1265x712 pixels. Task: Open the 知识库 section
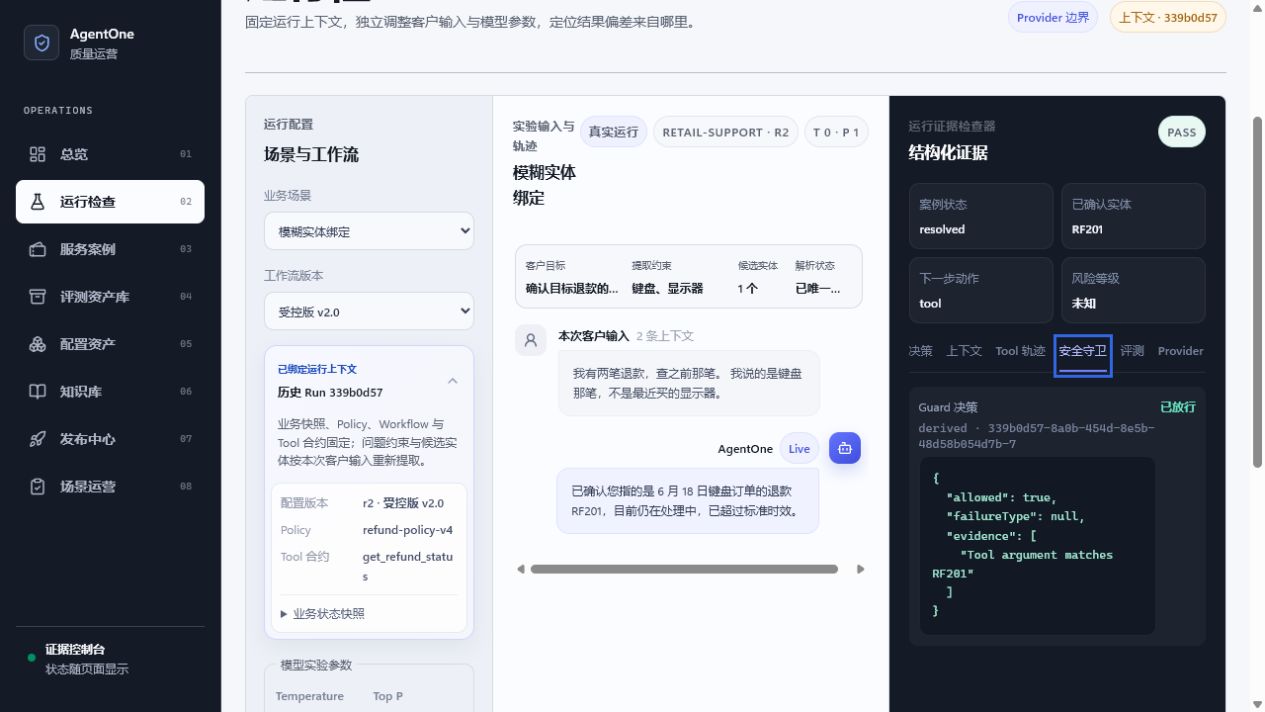110,391
